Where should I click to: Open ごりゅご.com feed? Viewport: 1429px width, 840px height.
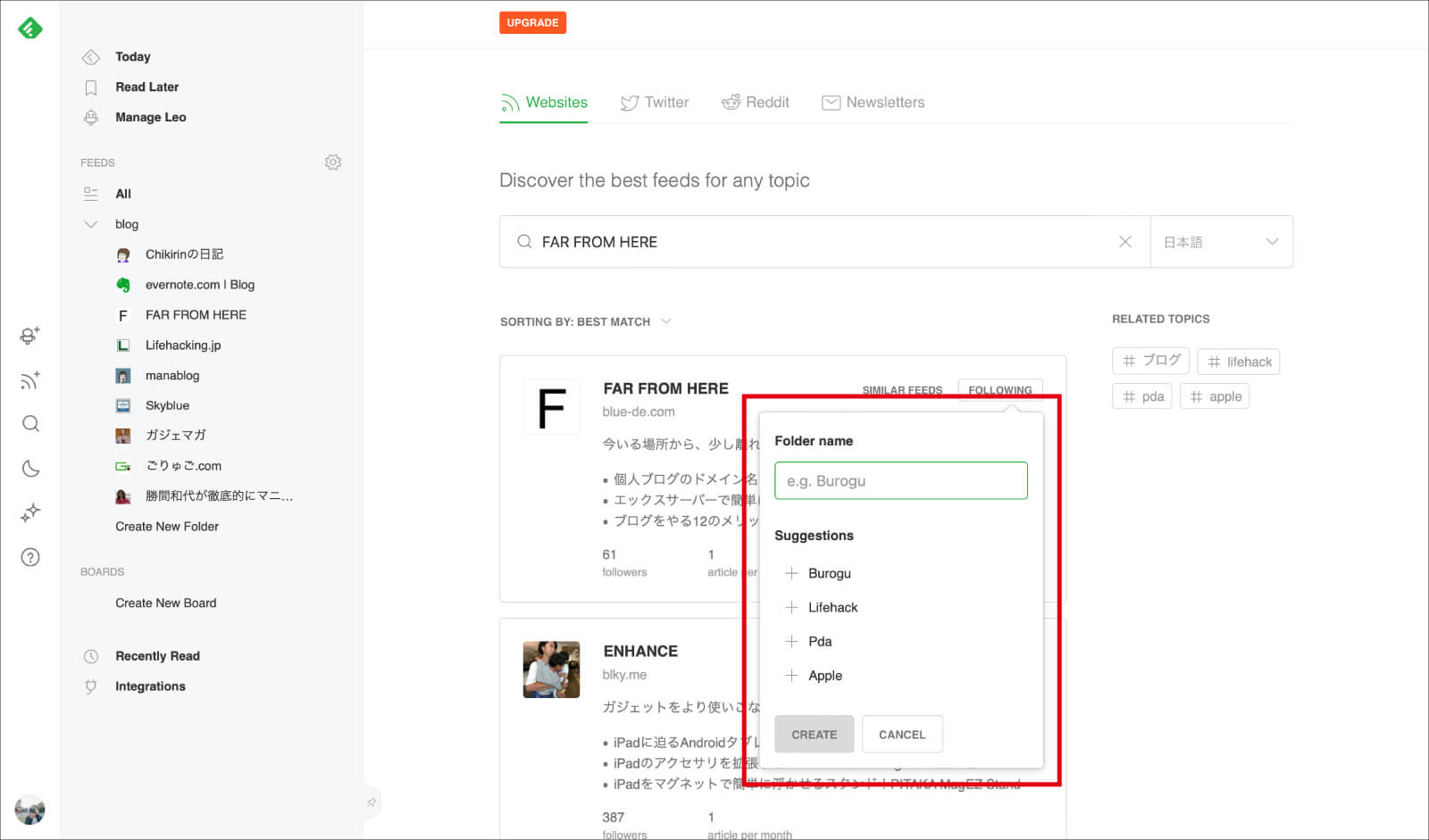click(x=183, y=466)
